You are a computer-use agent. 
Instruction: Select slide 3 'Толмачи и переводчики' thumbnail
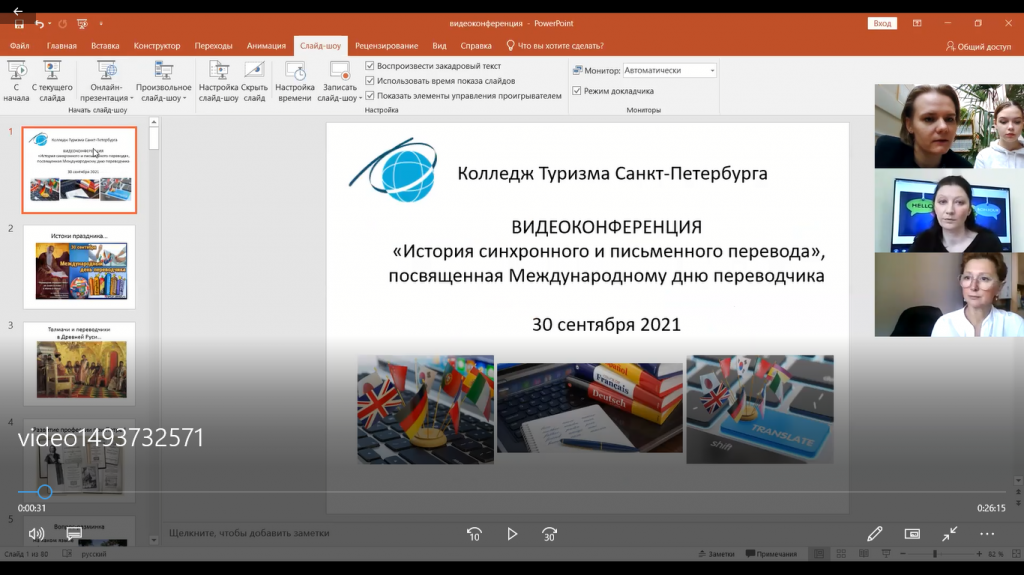pos(80,363)
